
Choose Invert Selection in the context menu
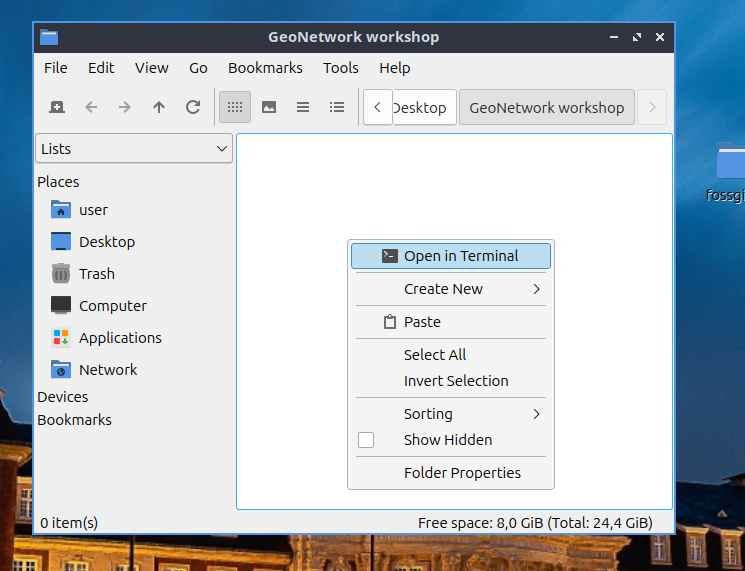point(451,381)
